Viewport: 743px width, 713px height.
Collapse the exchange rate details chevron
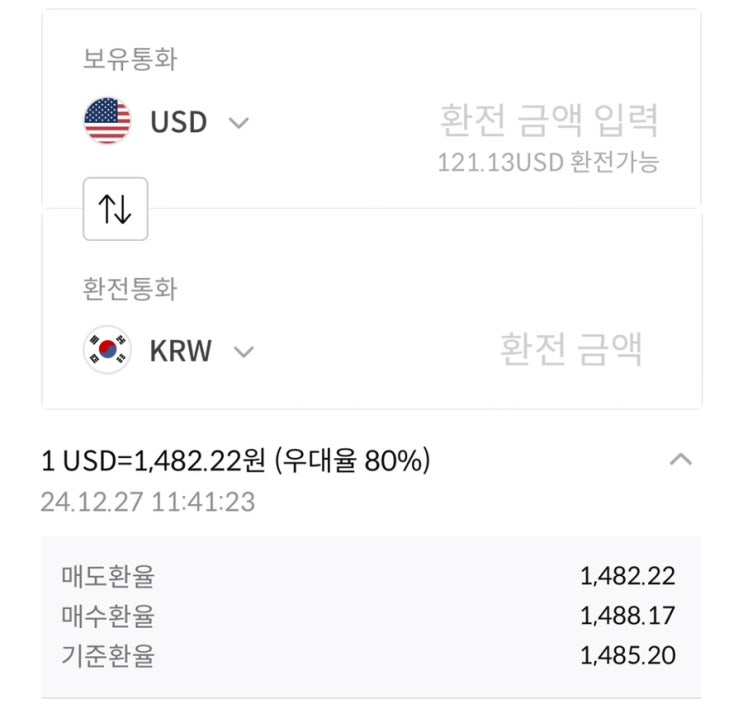[680, 460]
